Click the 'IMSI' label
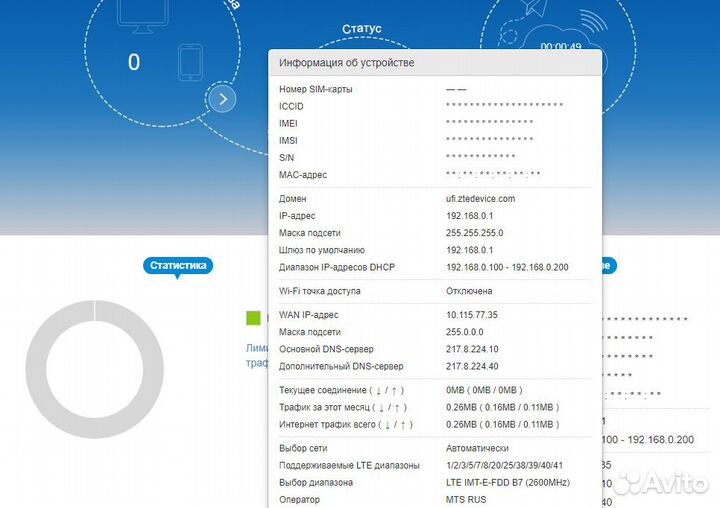This screenshot has height=508, width=720. 288,141
